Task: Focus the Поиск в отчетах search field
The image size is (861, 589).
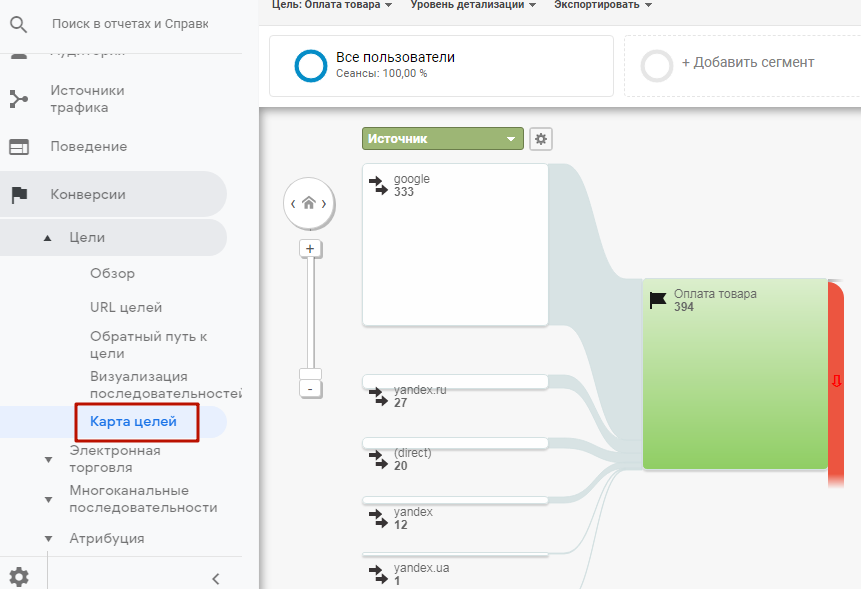Action: point(130,24)
